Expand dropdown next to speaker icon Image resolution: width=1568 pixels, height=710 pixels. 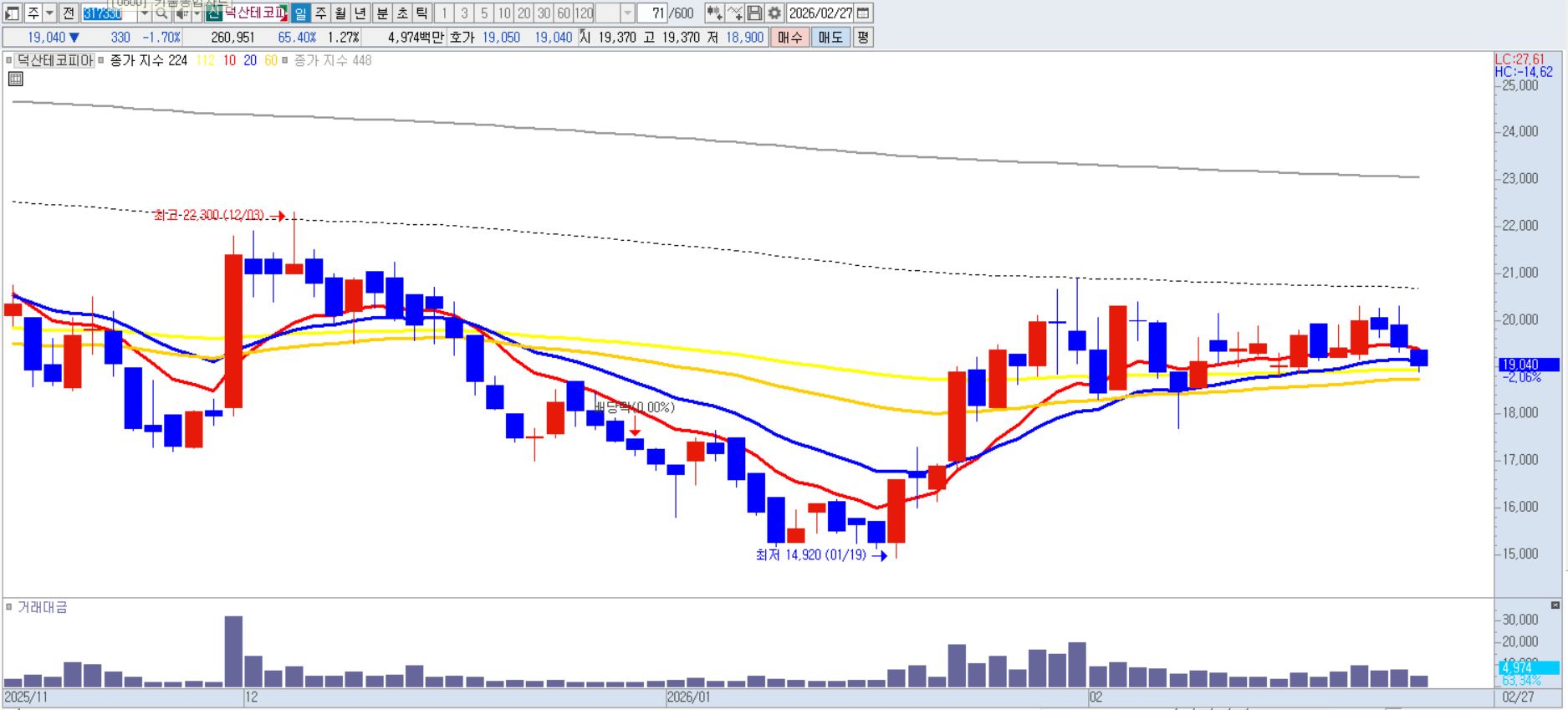point(197,13)
